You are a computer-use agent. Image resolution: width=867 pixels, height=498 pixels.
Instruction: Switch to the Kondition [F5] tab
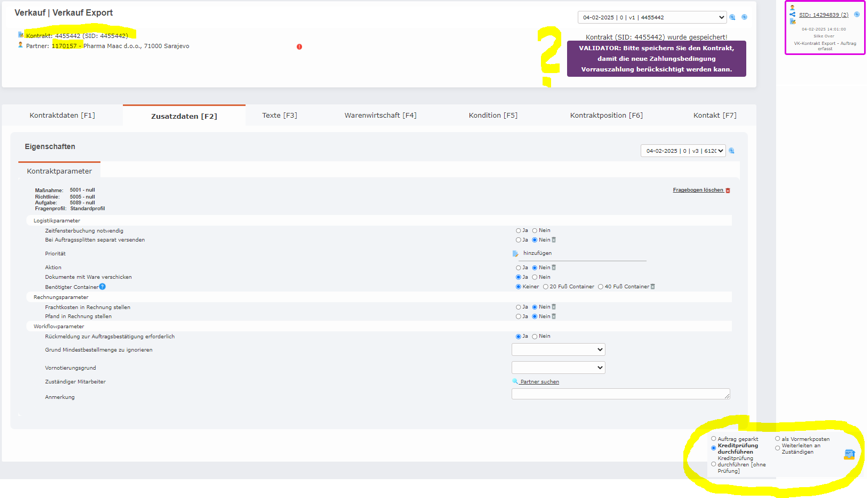[493, 115]
